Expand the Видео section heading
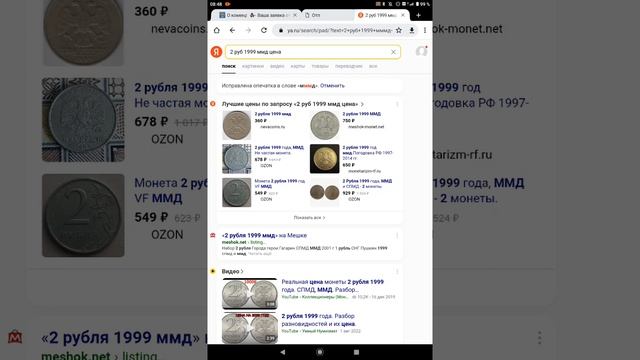 [x=233, y=271]
